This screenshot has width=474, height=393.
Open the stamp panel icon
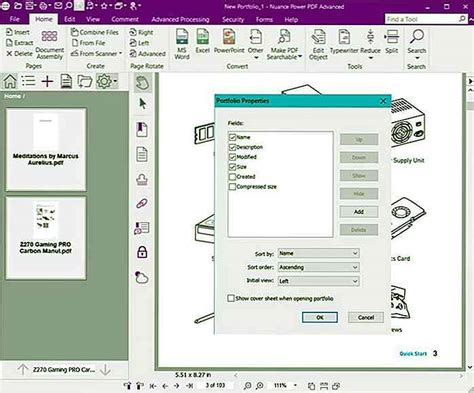tap(142, 180)
